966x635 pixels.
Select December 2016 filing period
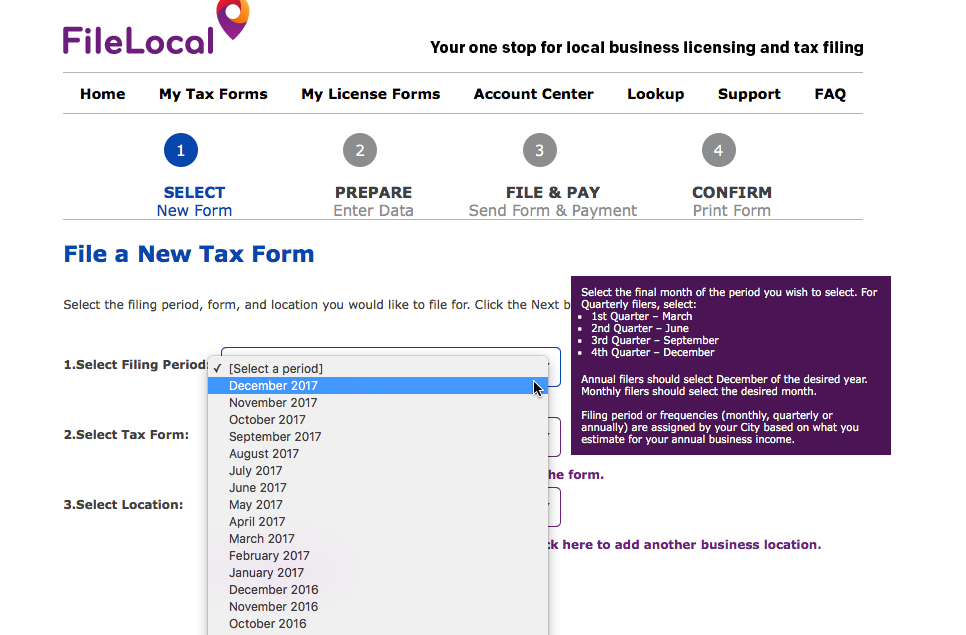point(378,589)
